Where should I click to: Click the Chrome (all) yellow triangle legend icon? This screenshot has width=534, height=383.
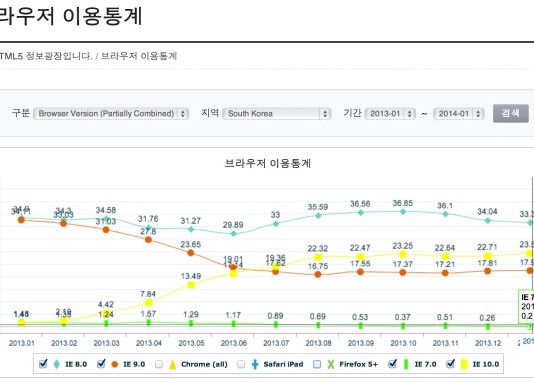pos(173,364)
